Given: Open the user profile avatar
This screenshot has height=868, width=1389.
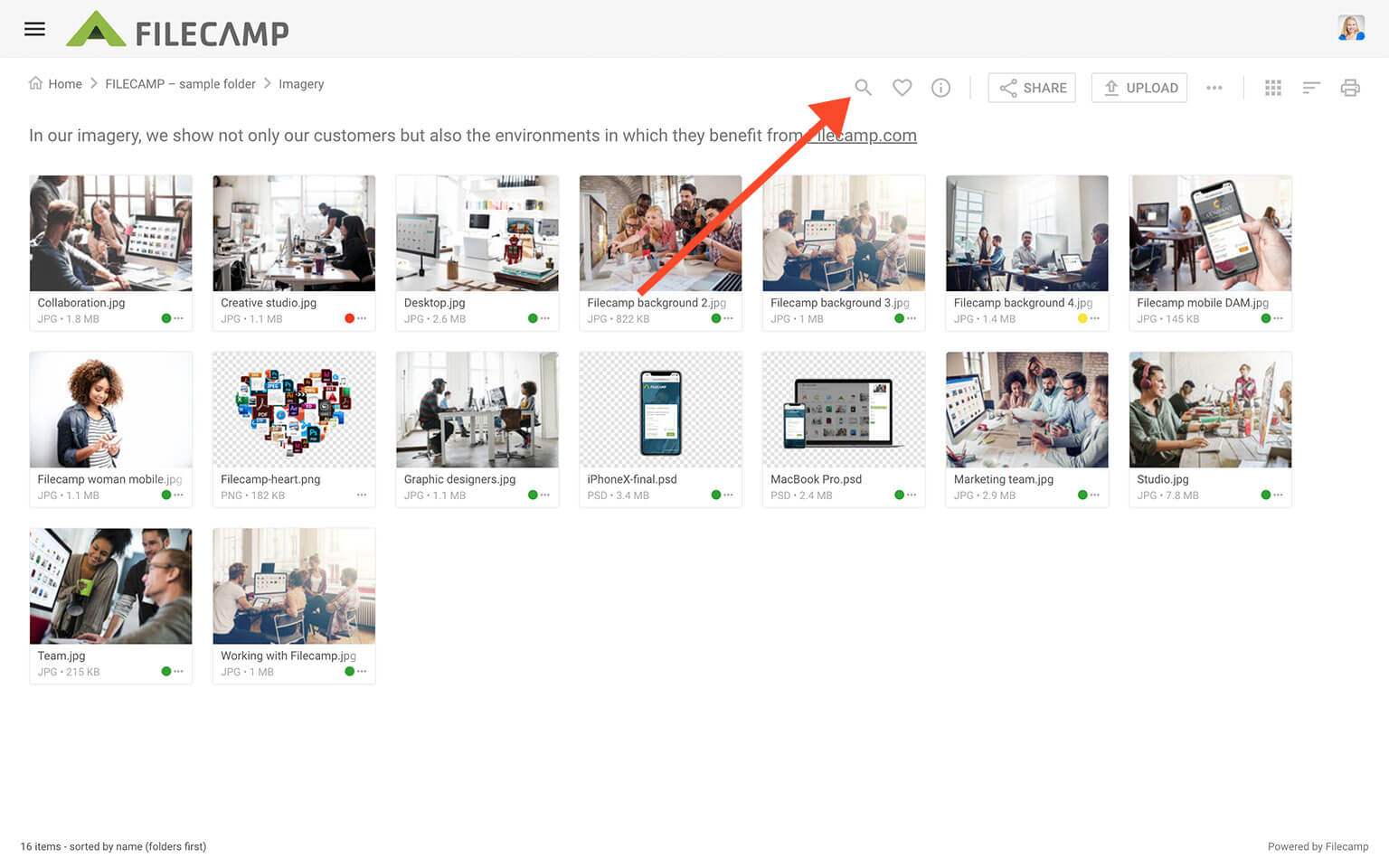Looking at the screenshot, I should point(1351,28).
